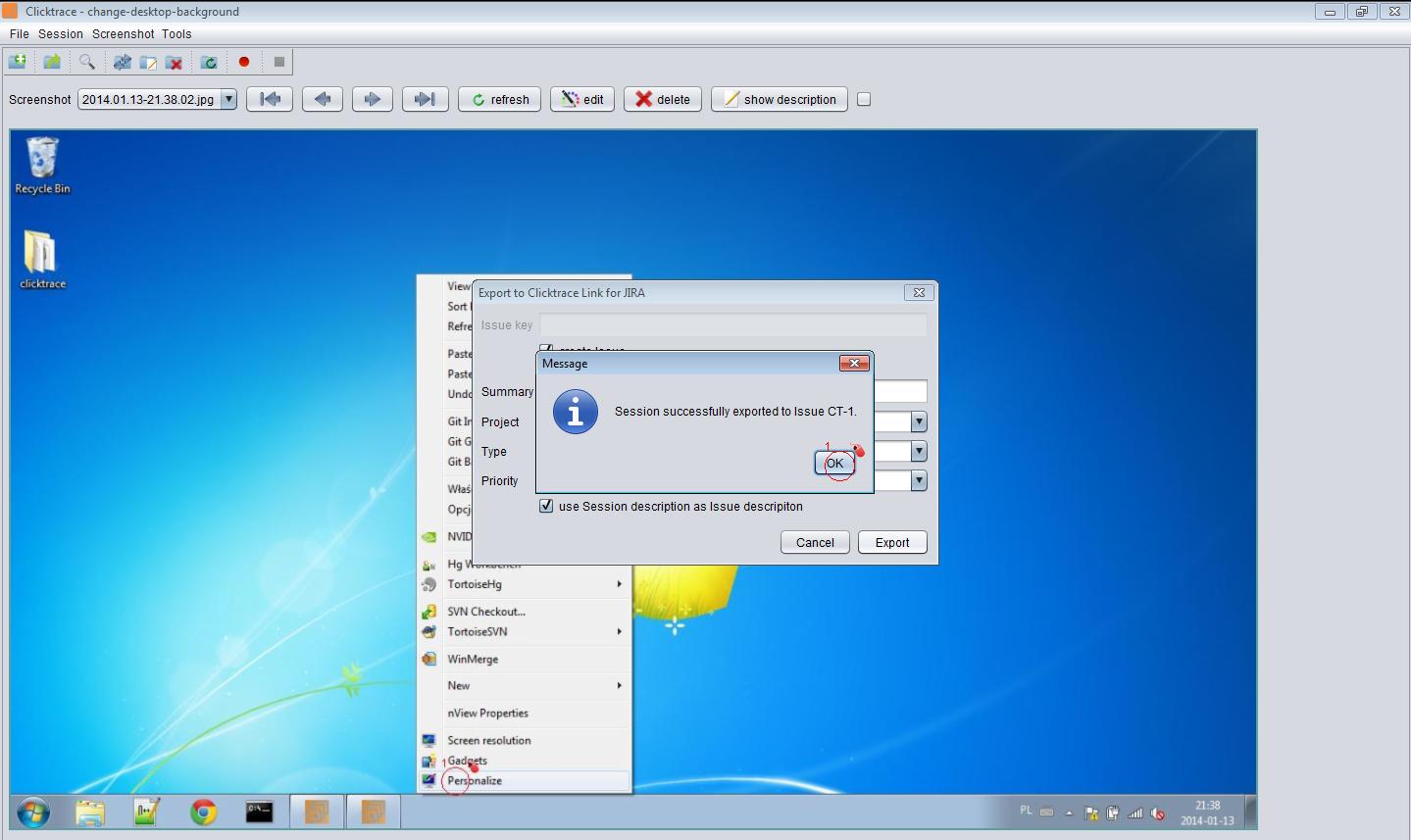Select Personalize in context menu
The height and width of the screenshot is (840, 1411).
[525, 781]
